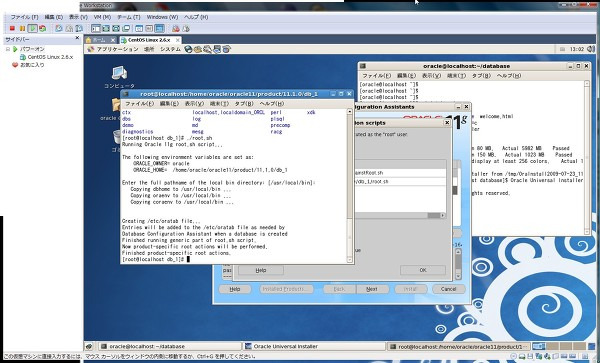Screen dimensions: 600x363
Task: Open the Windows (W) menu
Action: 162,17
